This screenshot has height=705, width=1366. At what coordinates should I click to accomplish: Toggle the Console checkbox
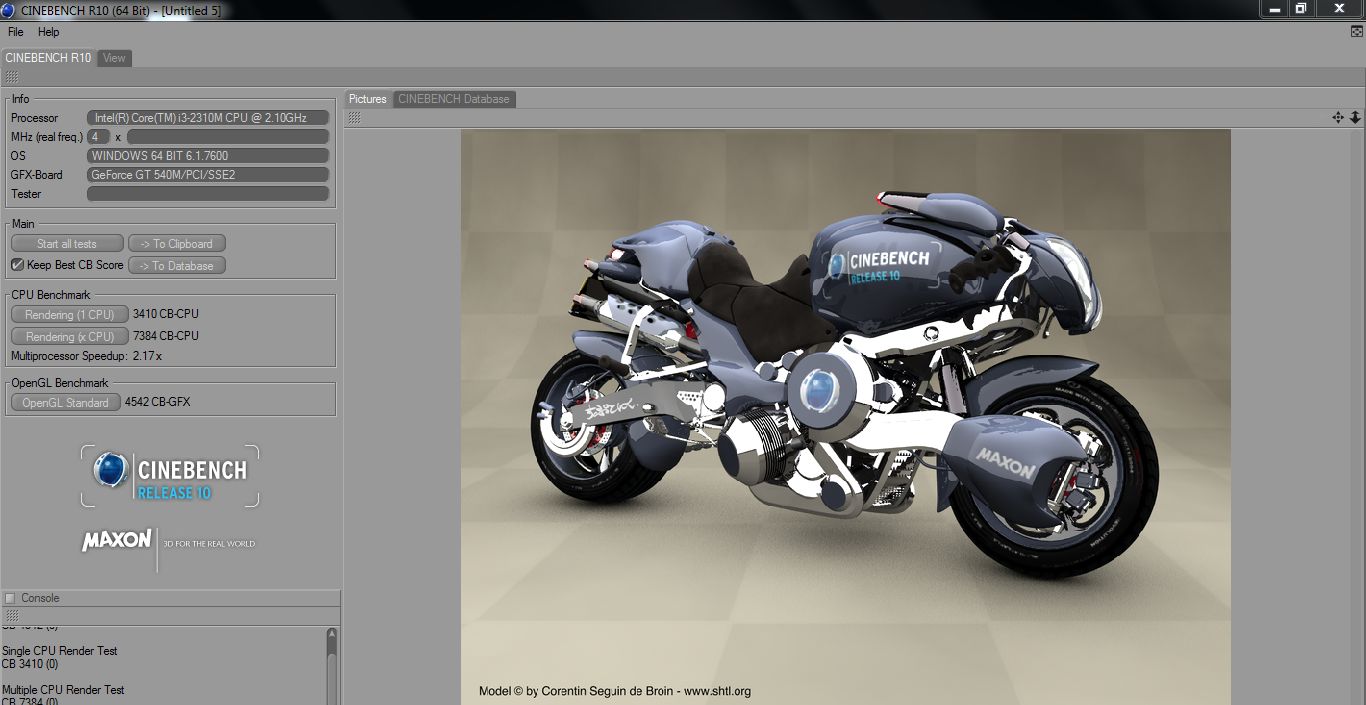pyautogui.click(x=10, y=598)
